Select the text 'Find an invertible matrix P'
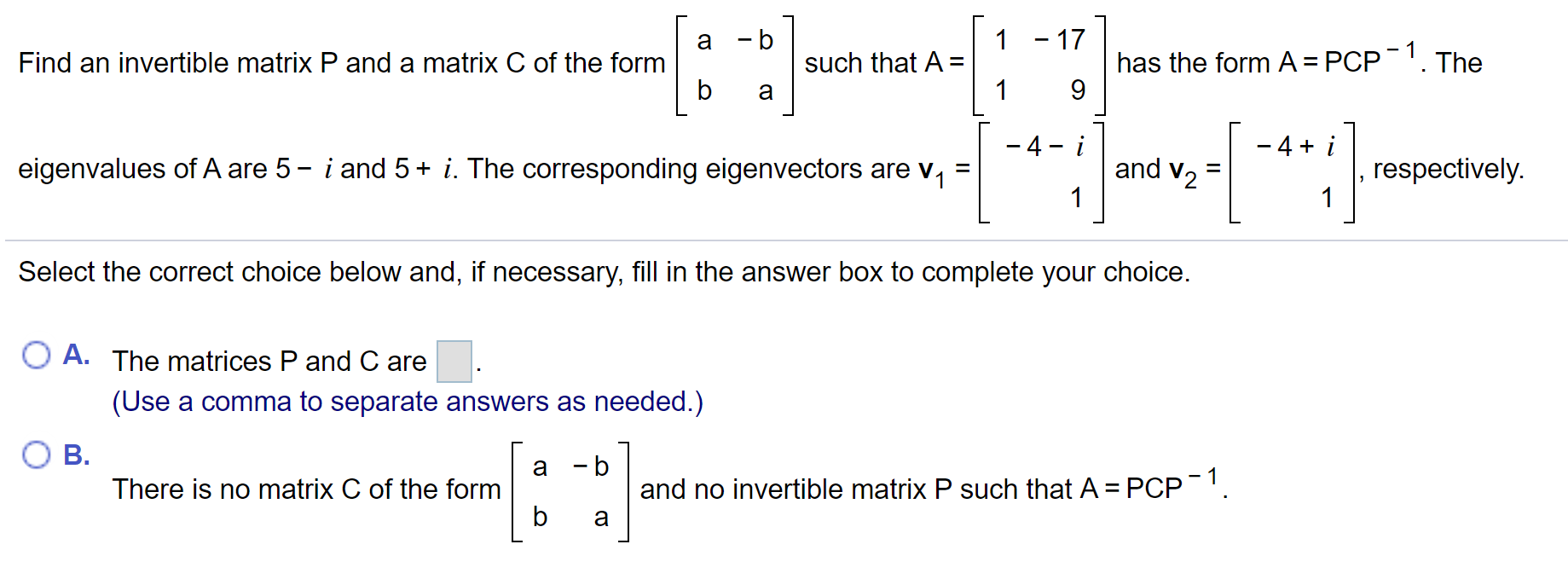The image size is (1568, 579). pyautogui.click(x=171, y=62)
